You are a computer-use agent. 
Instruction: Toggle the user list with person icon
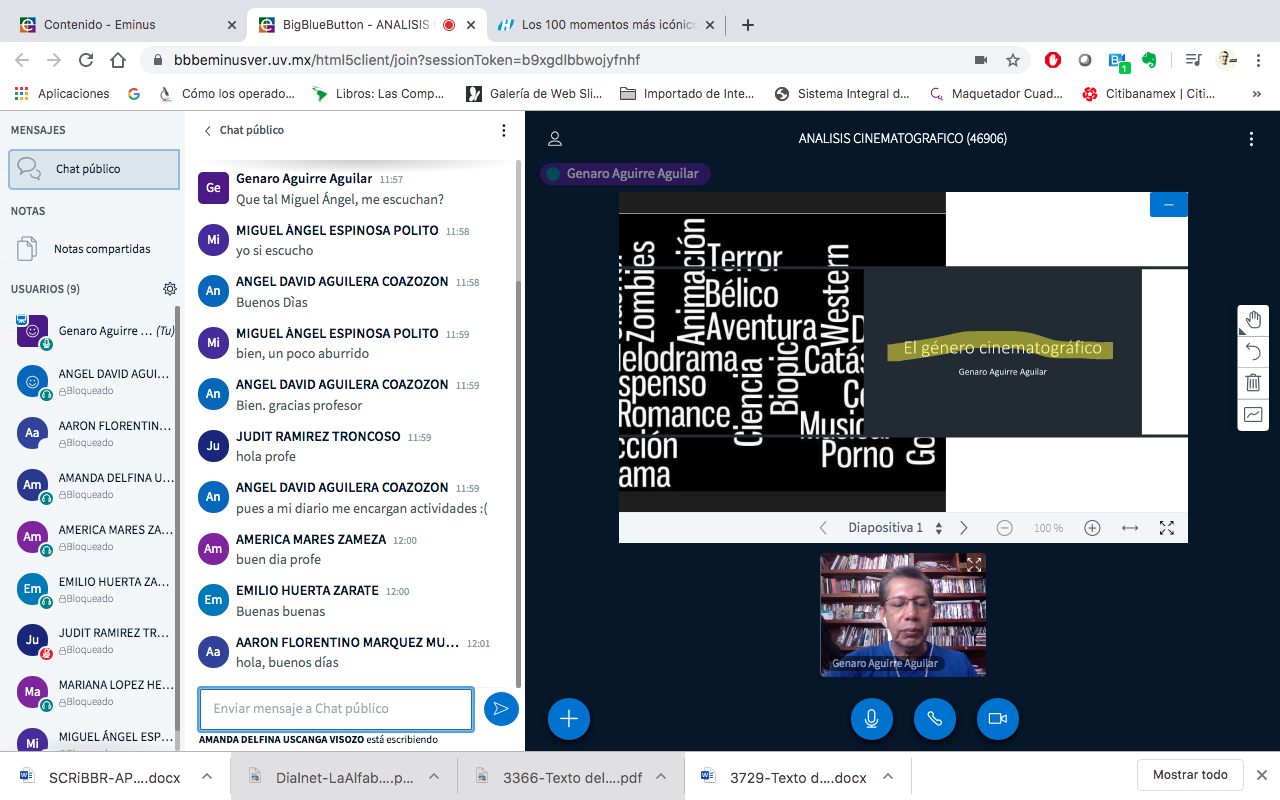click(555, 139)
